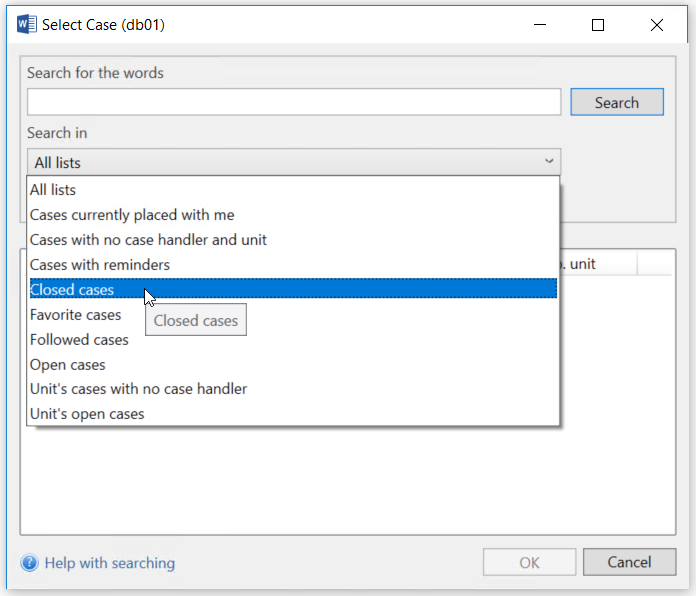Expand the Search in dropdown arrow
This screenshot has height=596, width=696.
tap(549, 162)
